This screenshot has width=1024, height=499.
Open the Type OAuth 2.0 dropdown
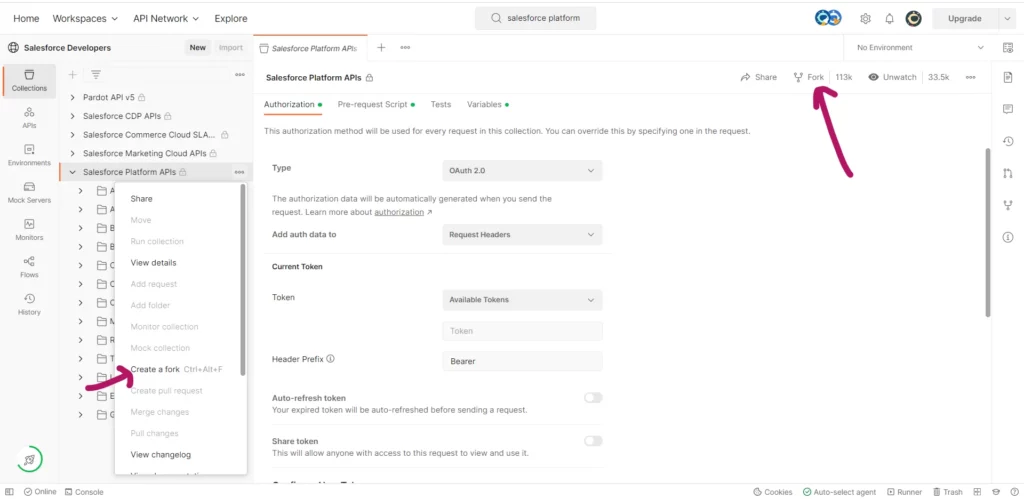pyautogui.click(x=522, y=170)
